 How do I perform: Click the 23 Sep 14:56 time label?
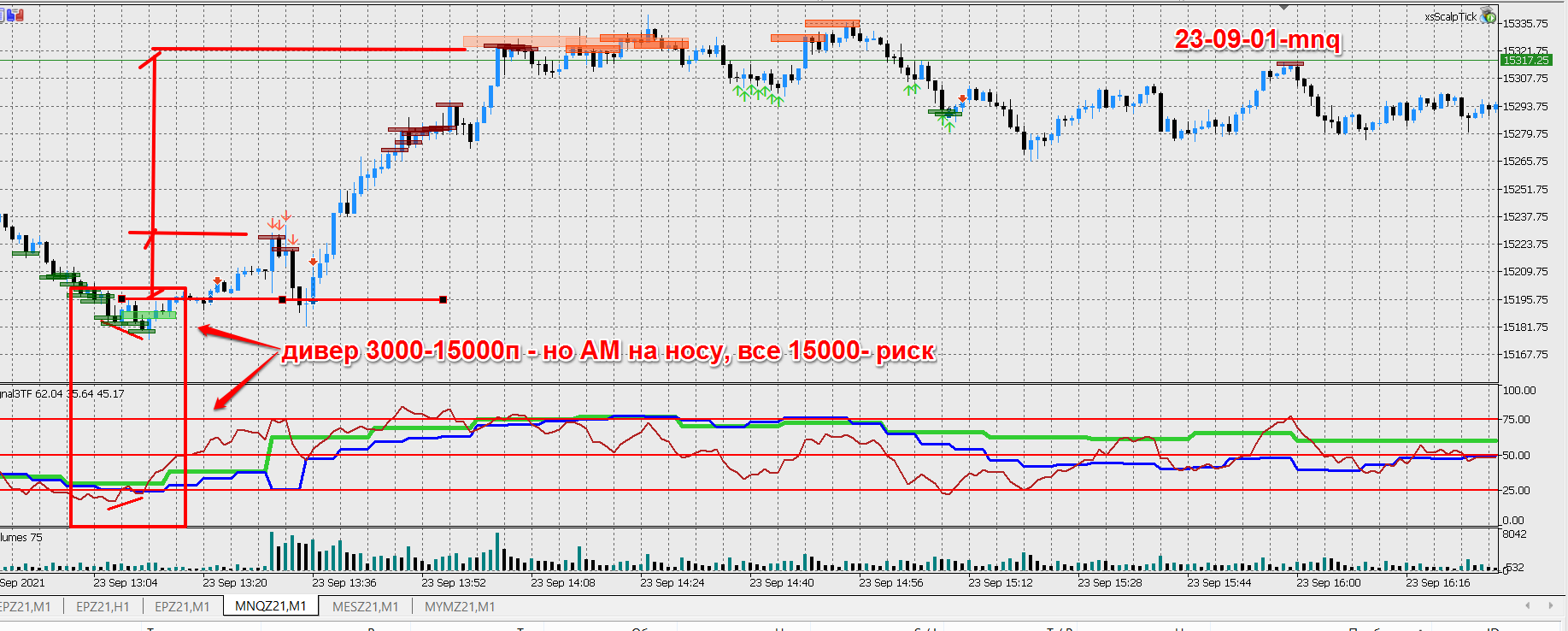(891, 583)
